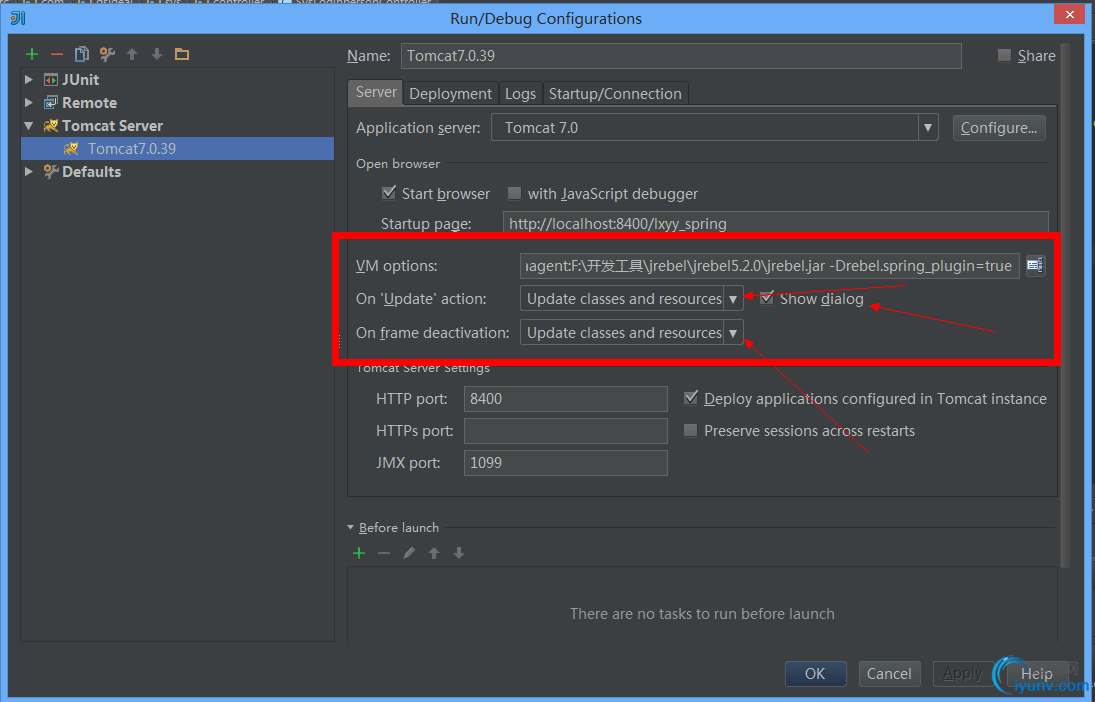The image size is (1095, 702).
Task: Select Remote label in tree
Action: (x=89, y=103)
